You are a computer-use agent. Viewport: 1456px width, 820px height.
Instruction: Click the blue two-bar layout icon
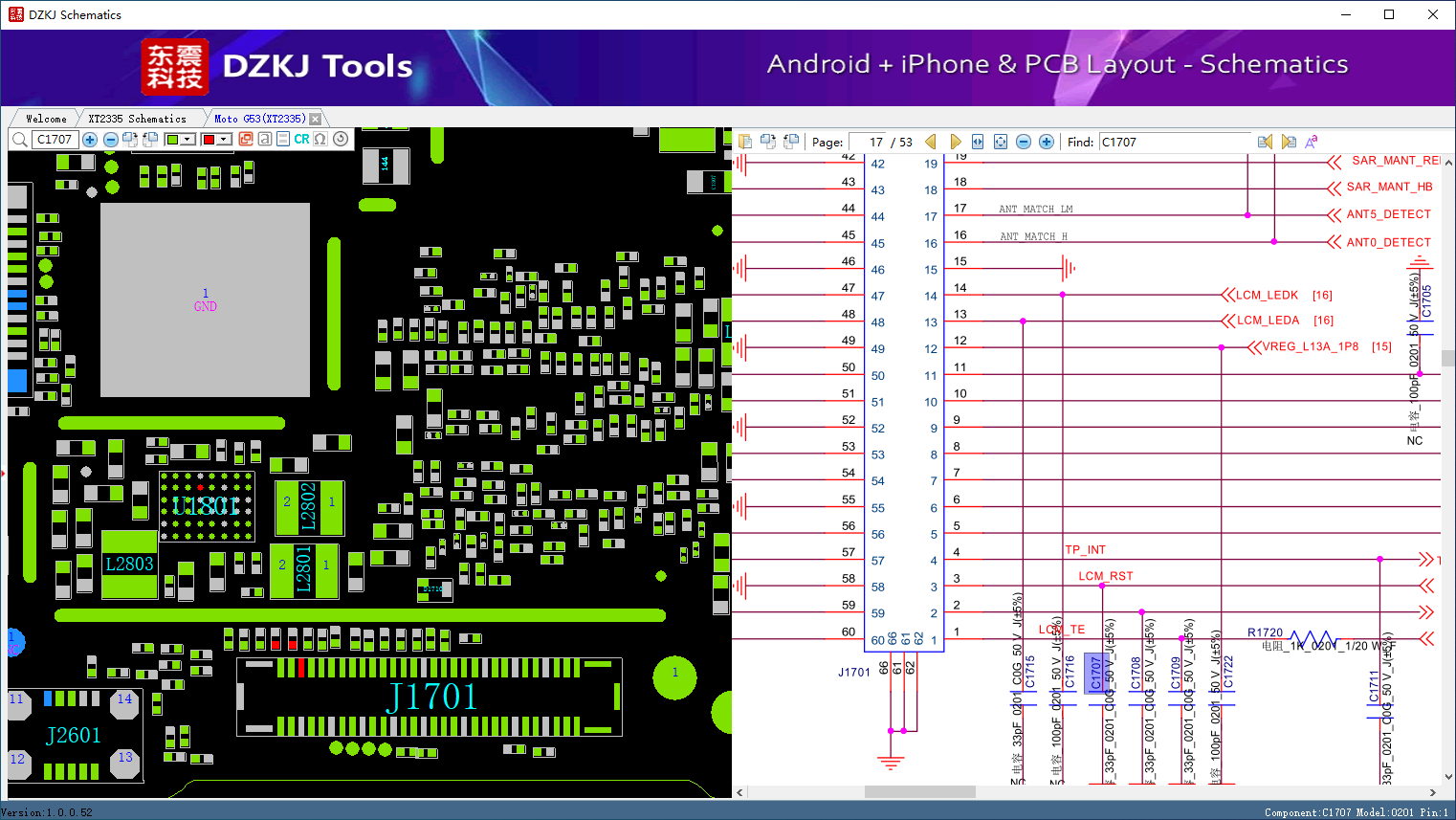click(283, 139)
